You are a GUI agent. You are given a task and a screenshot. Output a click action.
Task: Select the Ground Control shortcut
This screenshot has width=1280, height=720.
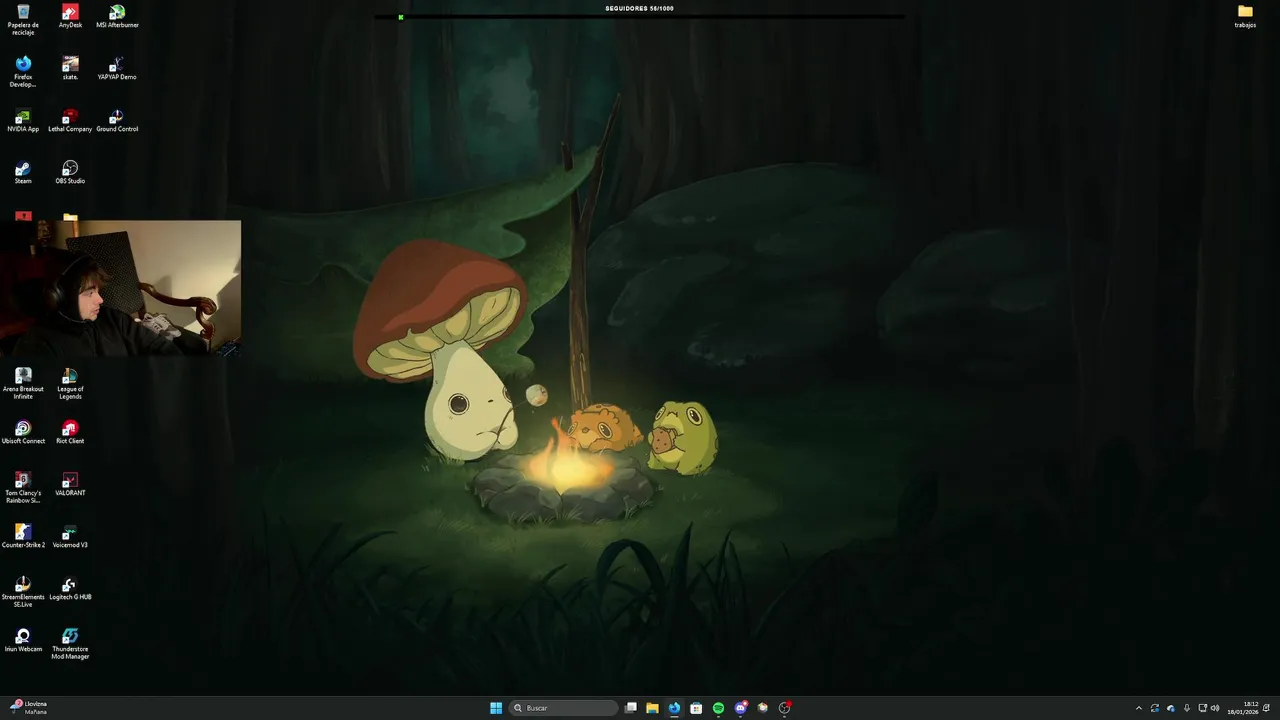tap(117, 120)
